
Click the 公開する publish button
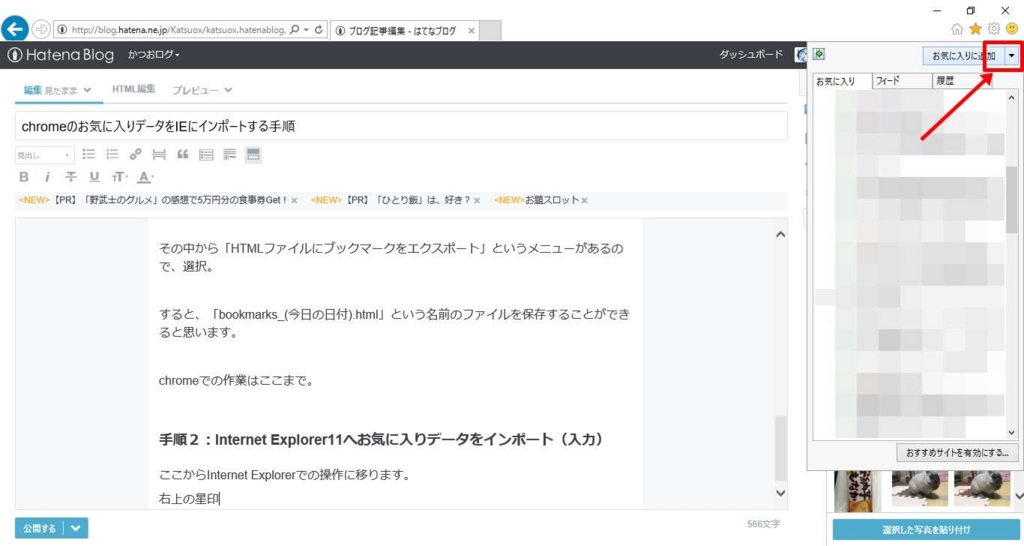pos(39,528)
